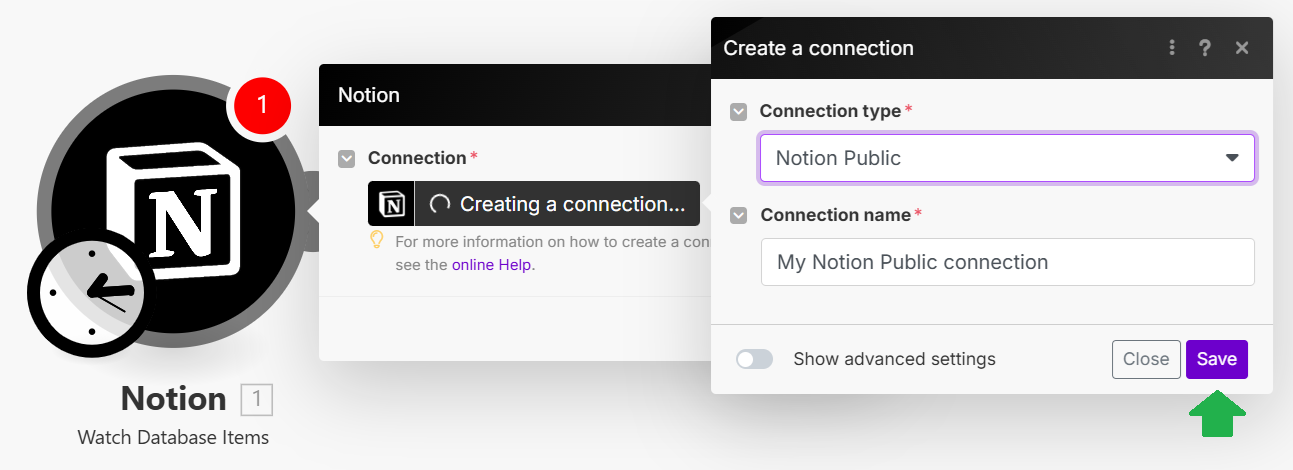This screenshot has height=470, width=1293.
Task: Click the module number 1 box beside Notion label
Action: pos(256,399)
